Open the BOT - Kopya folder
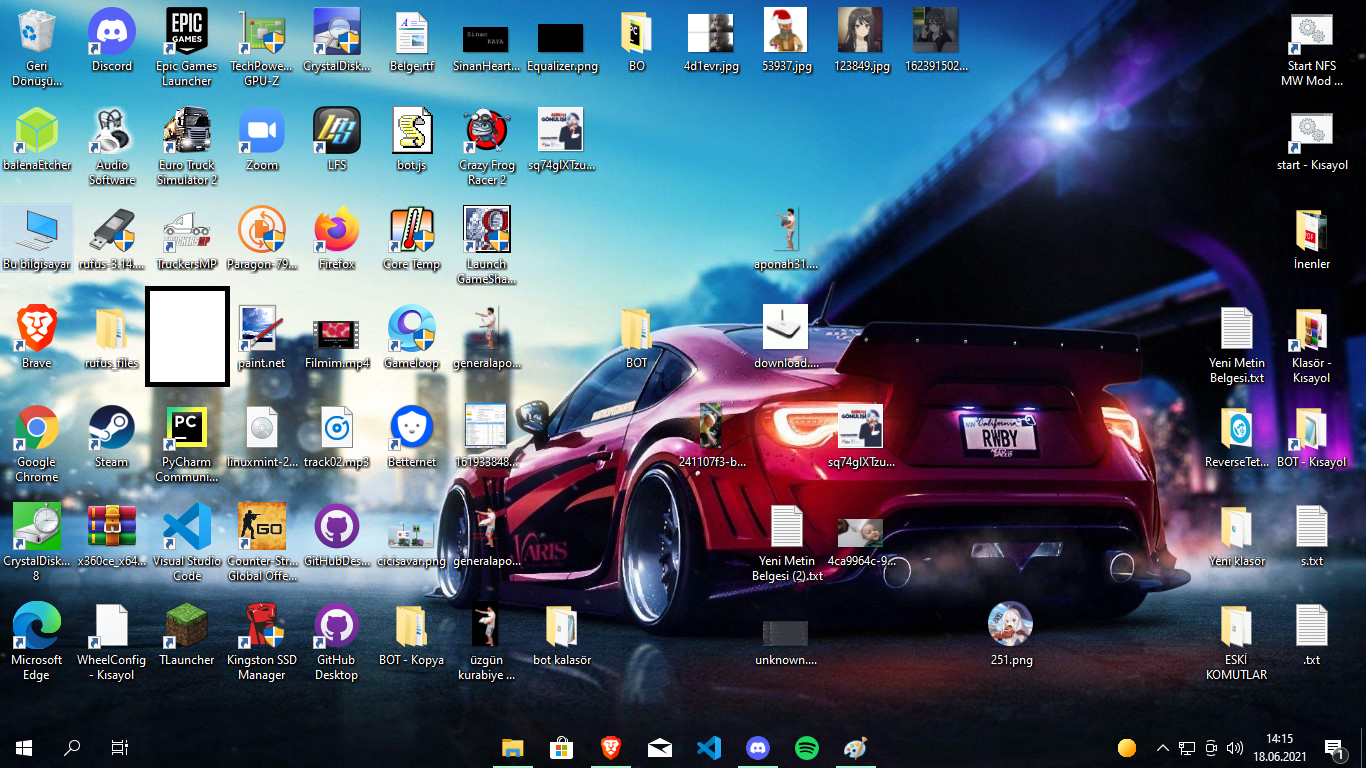The width and height of the screenshot is (1366, 768). 412,635
